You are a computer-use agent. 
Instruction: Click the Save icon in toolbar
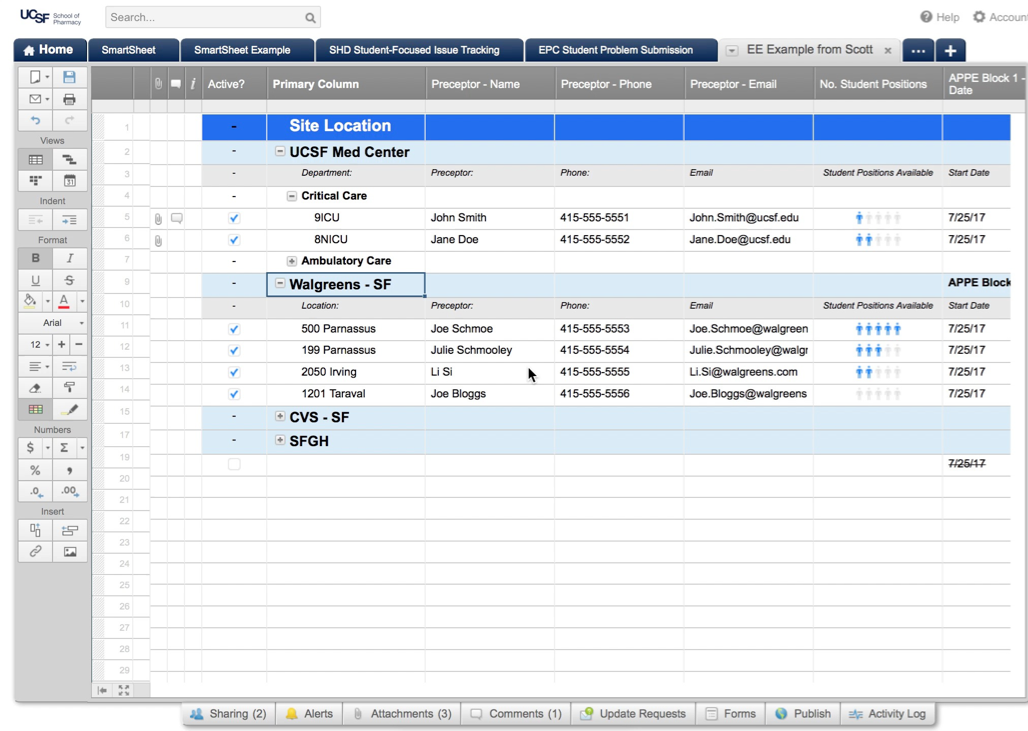(x=69, y=77)
